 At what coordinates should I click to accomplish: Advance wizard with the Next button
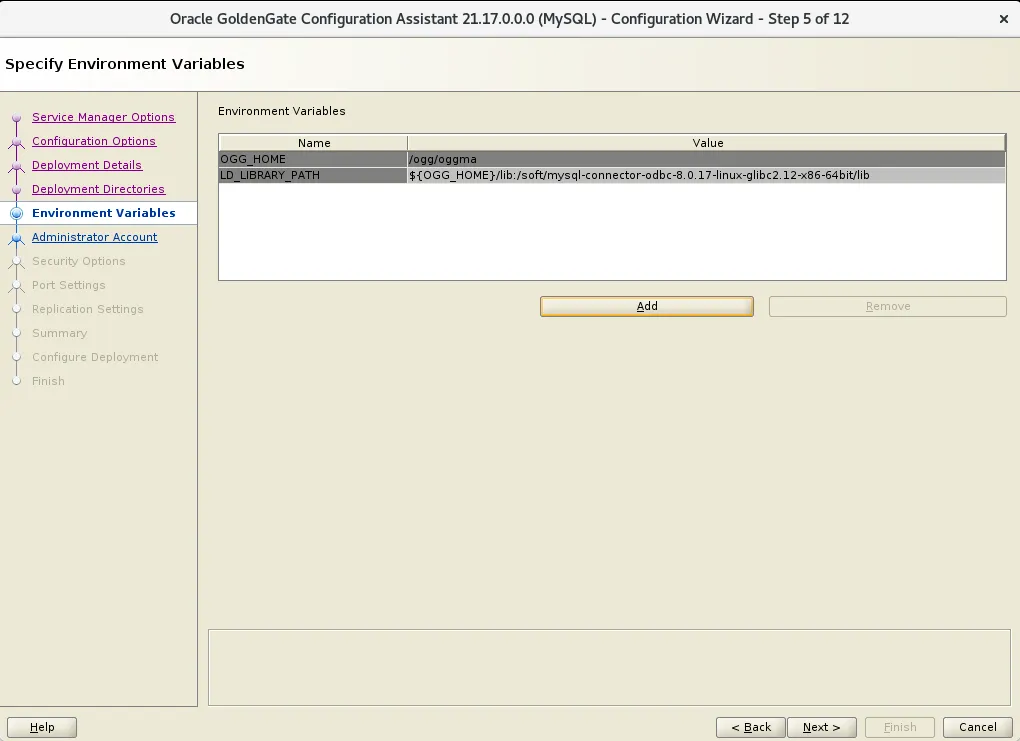coord(822,727)
